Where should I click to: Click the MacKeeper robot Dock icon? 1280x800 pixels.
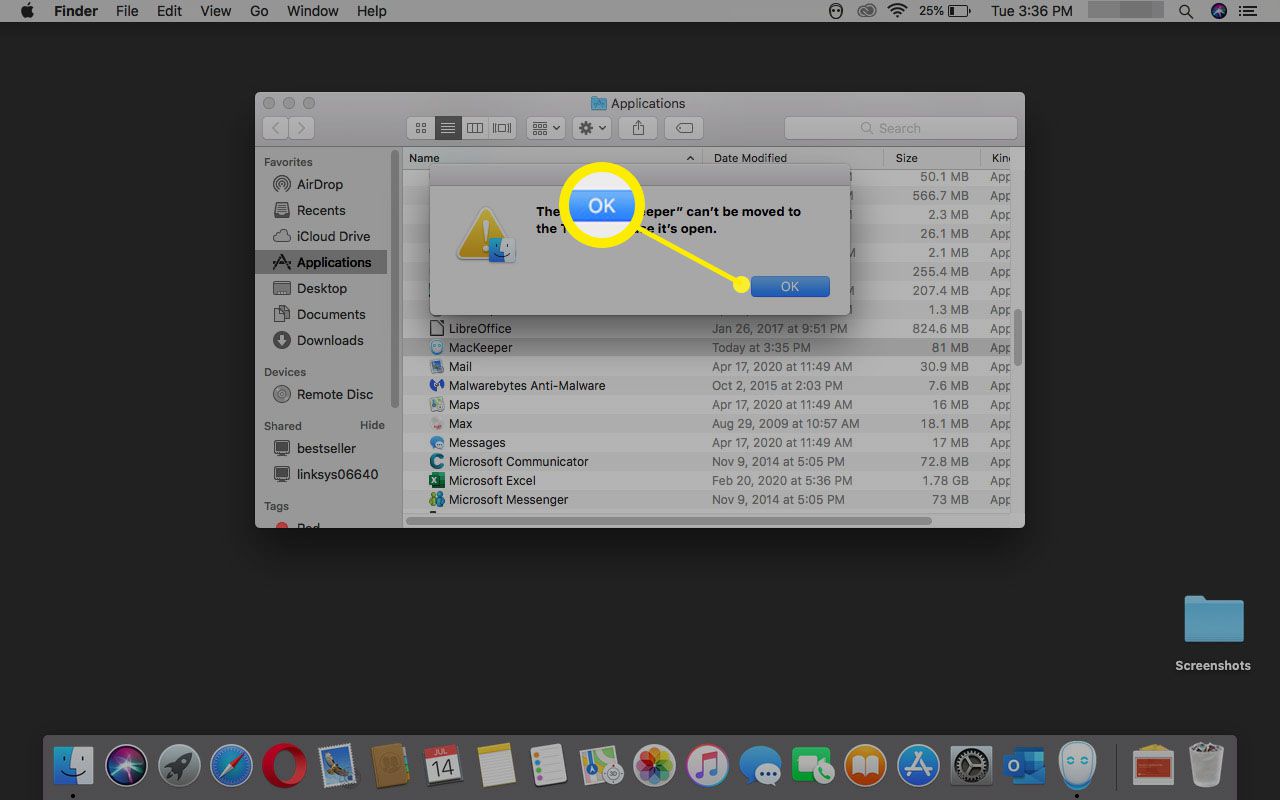tap(1077, 765)
